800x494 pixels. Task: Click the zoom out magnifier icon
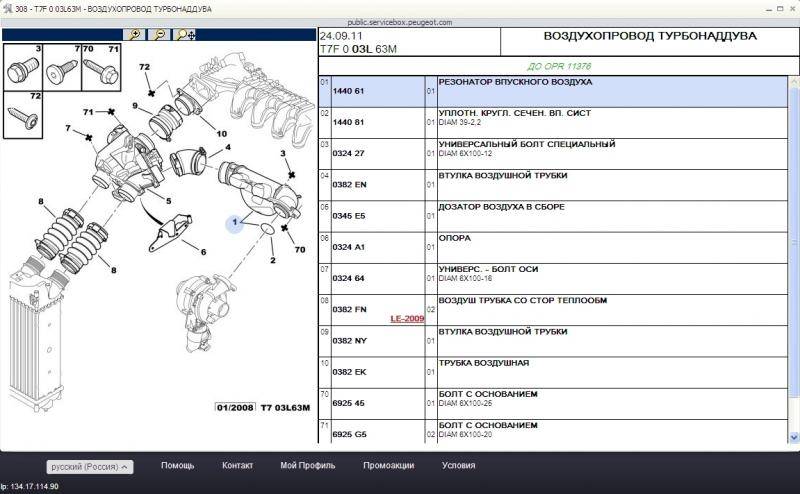159,34
